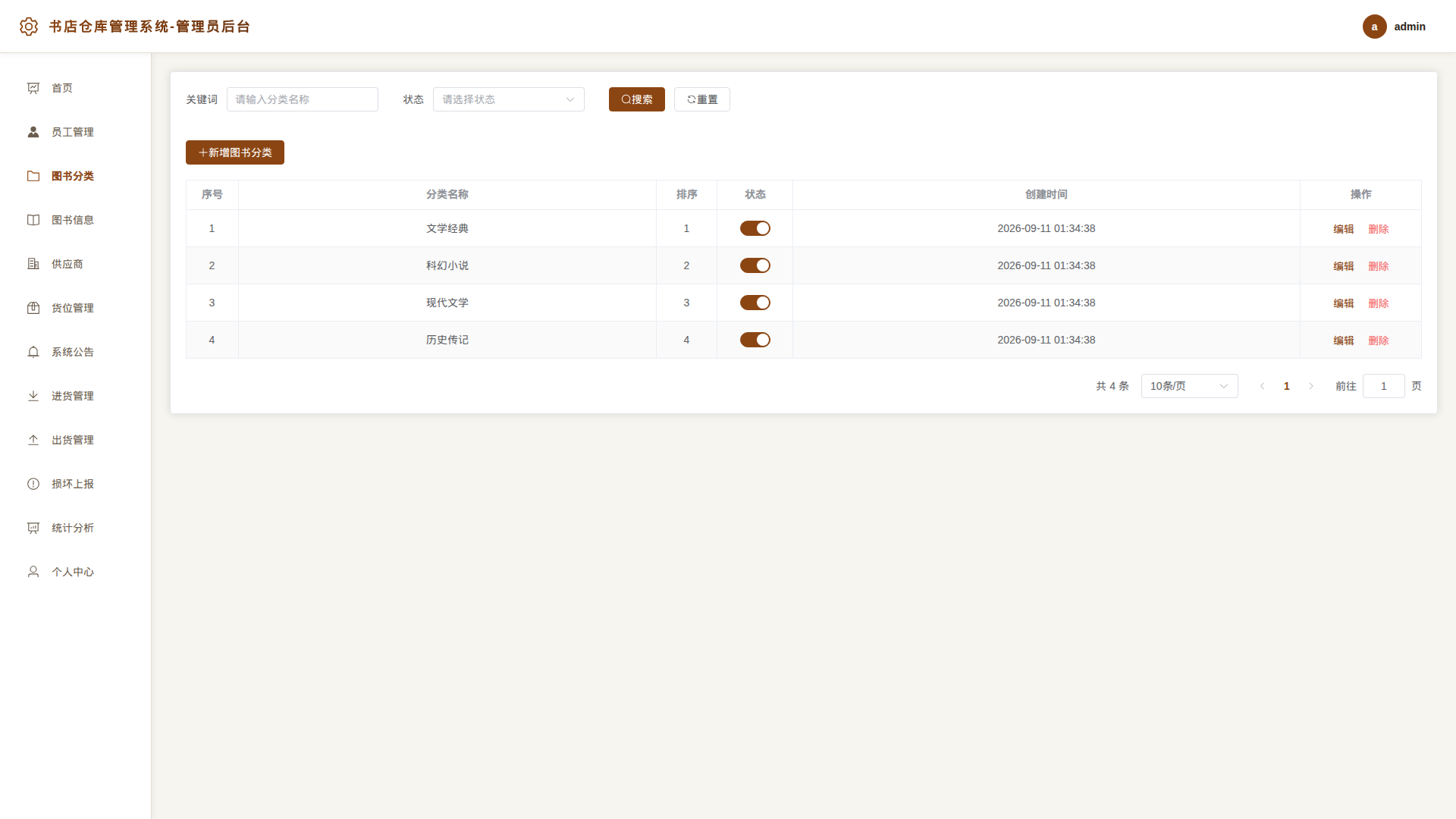
Task: Open 个人中心 menu item
Action: (x=76, y=572)
